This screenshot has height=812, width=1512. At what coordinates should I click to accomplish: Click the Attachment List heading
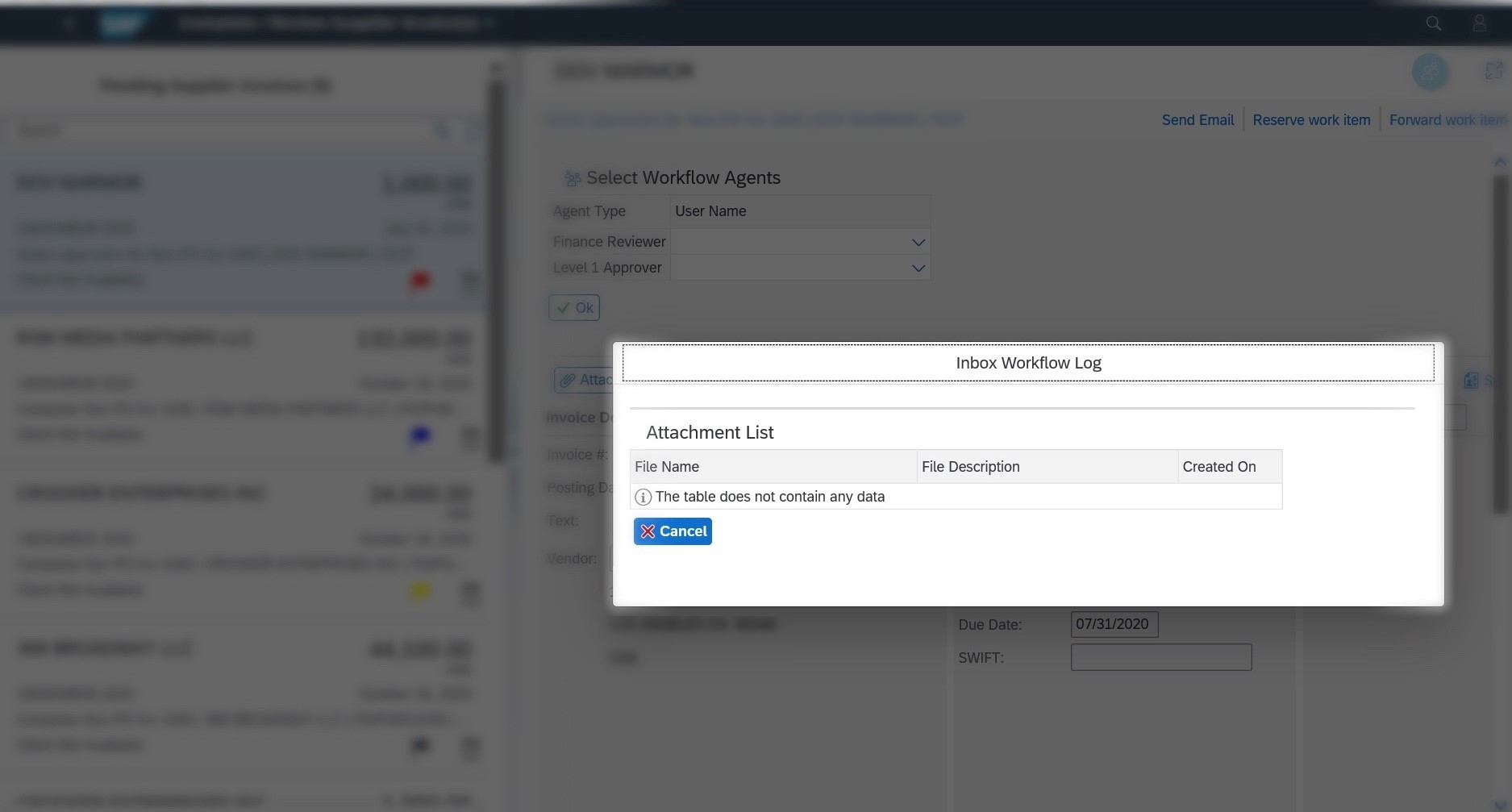pos(710,432)
